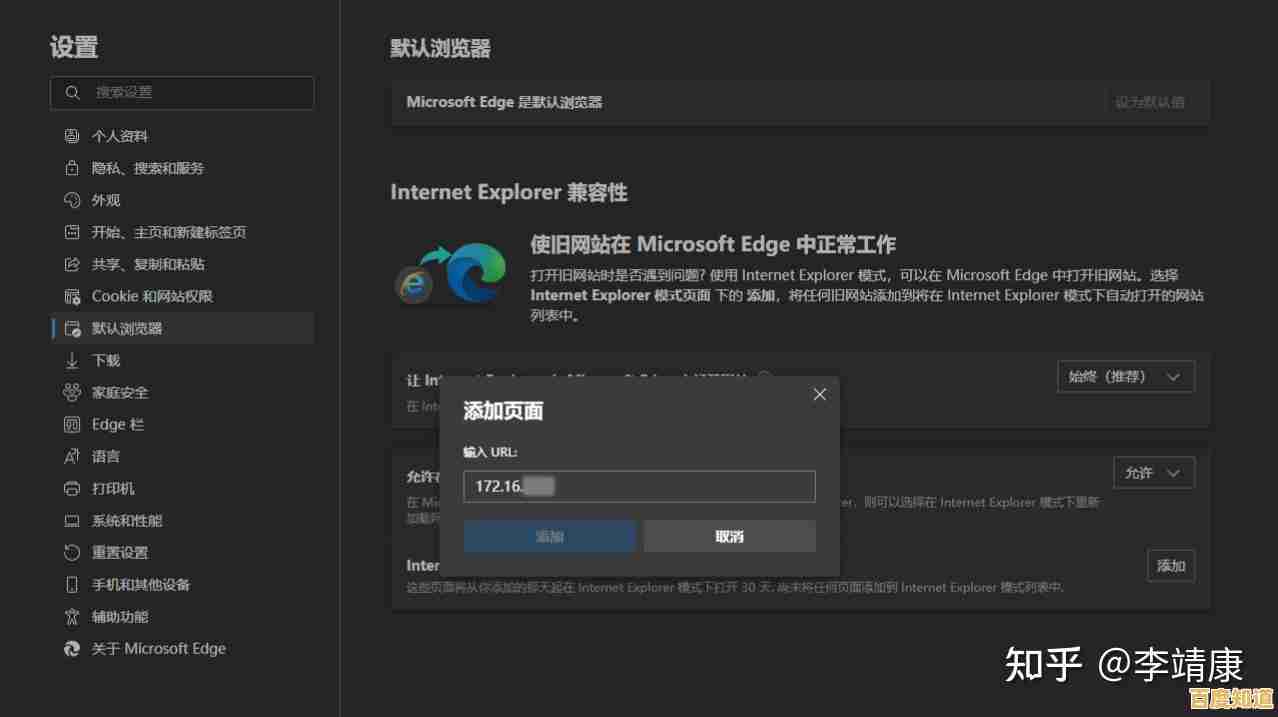Click the 打印机 printer icon
The width and height of the screenshot is (1278, 717).
tap(71, 488)
